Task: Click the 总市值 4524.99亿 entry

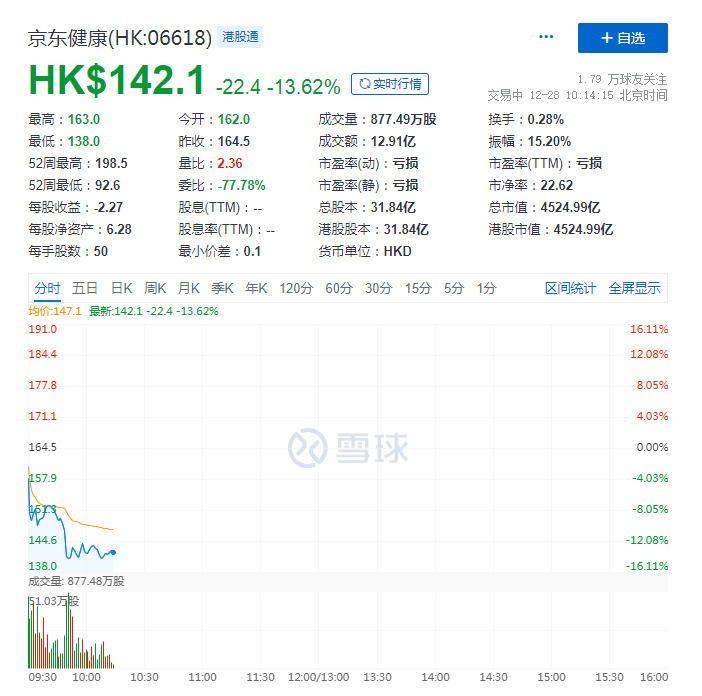Action: [544, 207]
